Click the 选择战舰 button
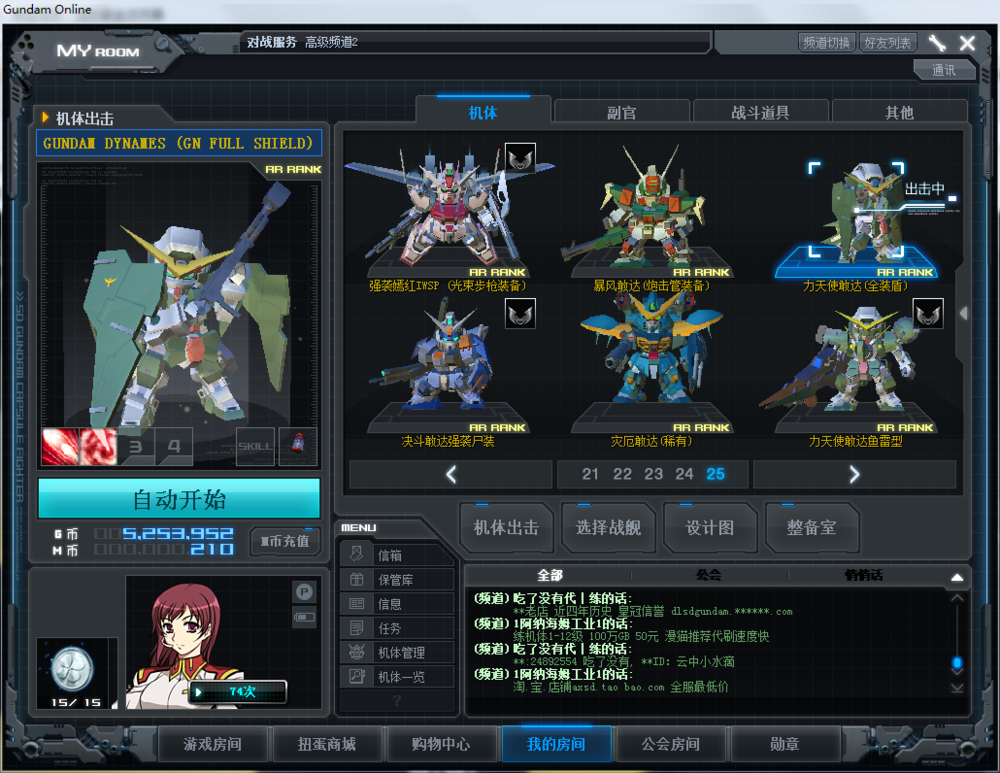 [x=608, y=527]
